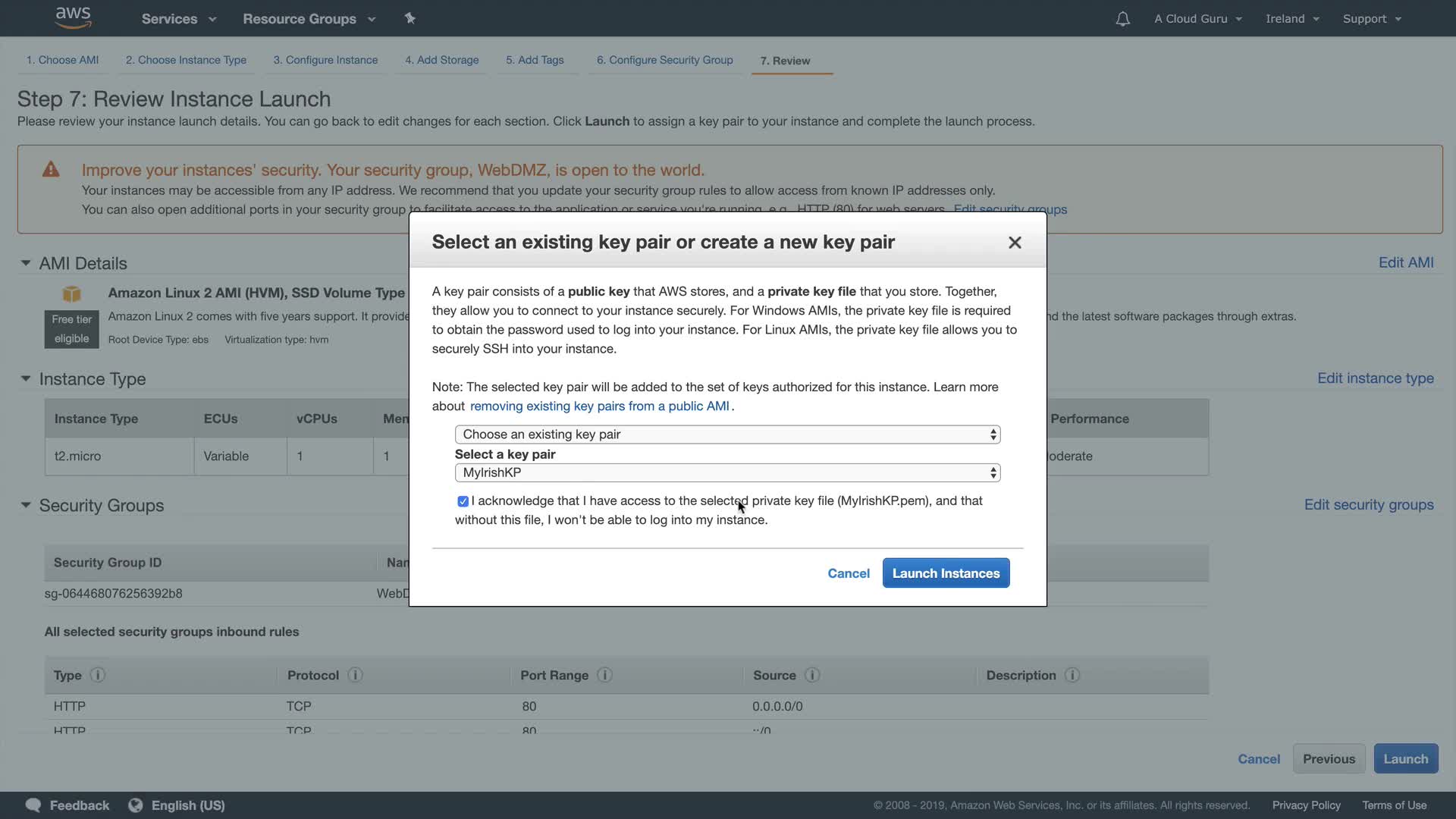This screenshot has width=1456, height=819.
Task: Open the Ireland region dropdown
Action: [x=1292, y=19]
